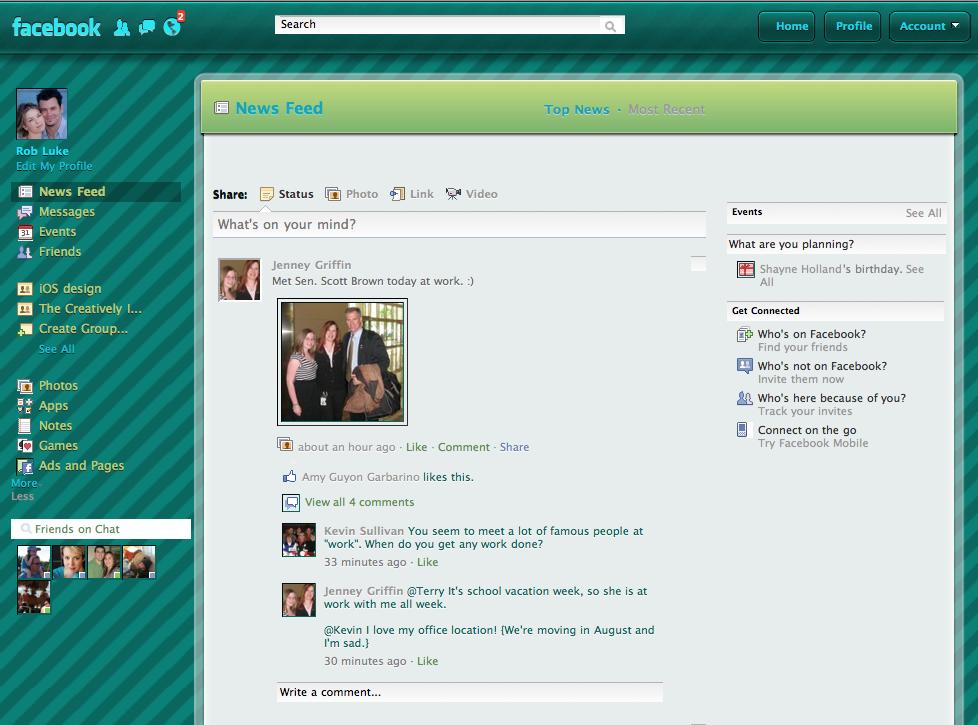The image size is (978, 725).
Task: Click What are you planning field
Action: click(x=836, y=244)
